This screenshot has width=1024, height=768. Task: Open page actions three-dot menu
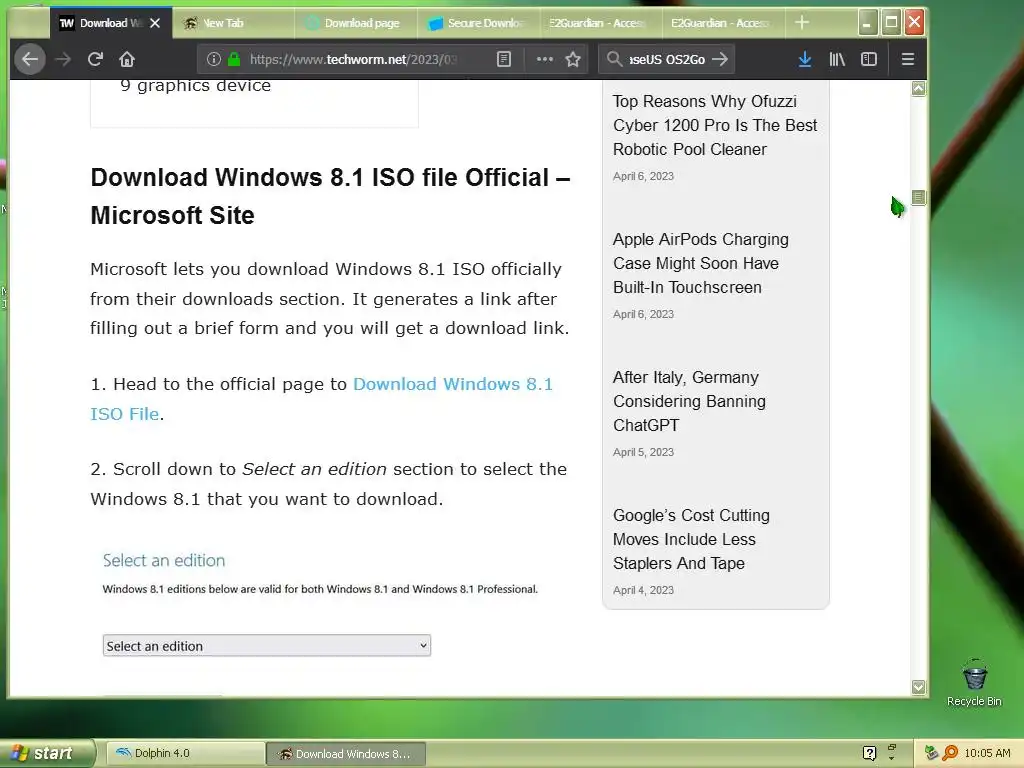click(x=545, y=59)
